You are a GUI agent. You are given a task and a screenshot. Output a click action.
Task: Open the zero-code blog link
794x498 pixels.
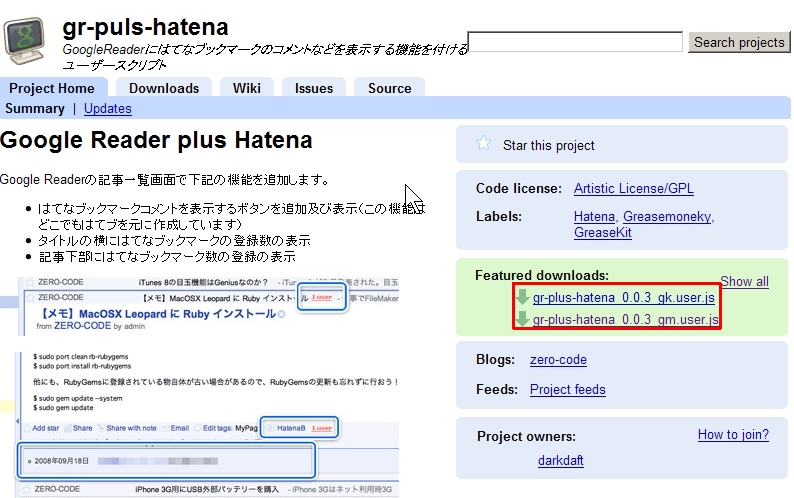tap(558, 360)
